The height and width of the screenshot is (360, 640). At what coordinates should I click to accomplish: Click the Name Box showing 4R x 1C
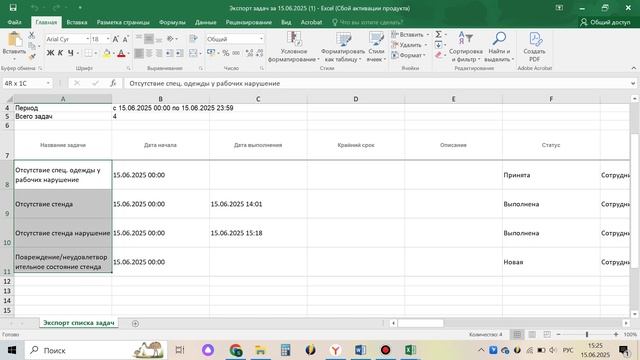(x=27, y=83)
